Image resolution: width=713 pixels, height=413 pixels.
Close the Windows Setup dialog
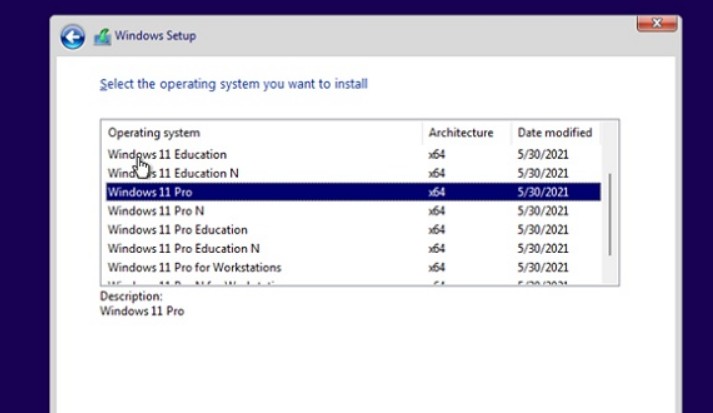[657, 23]
